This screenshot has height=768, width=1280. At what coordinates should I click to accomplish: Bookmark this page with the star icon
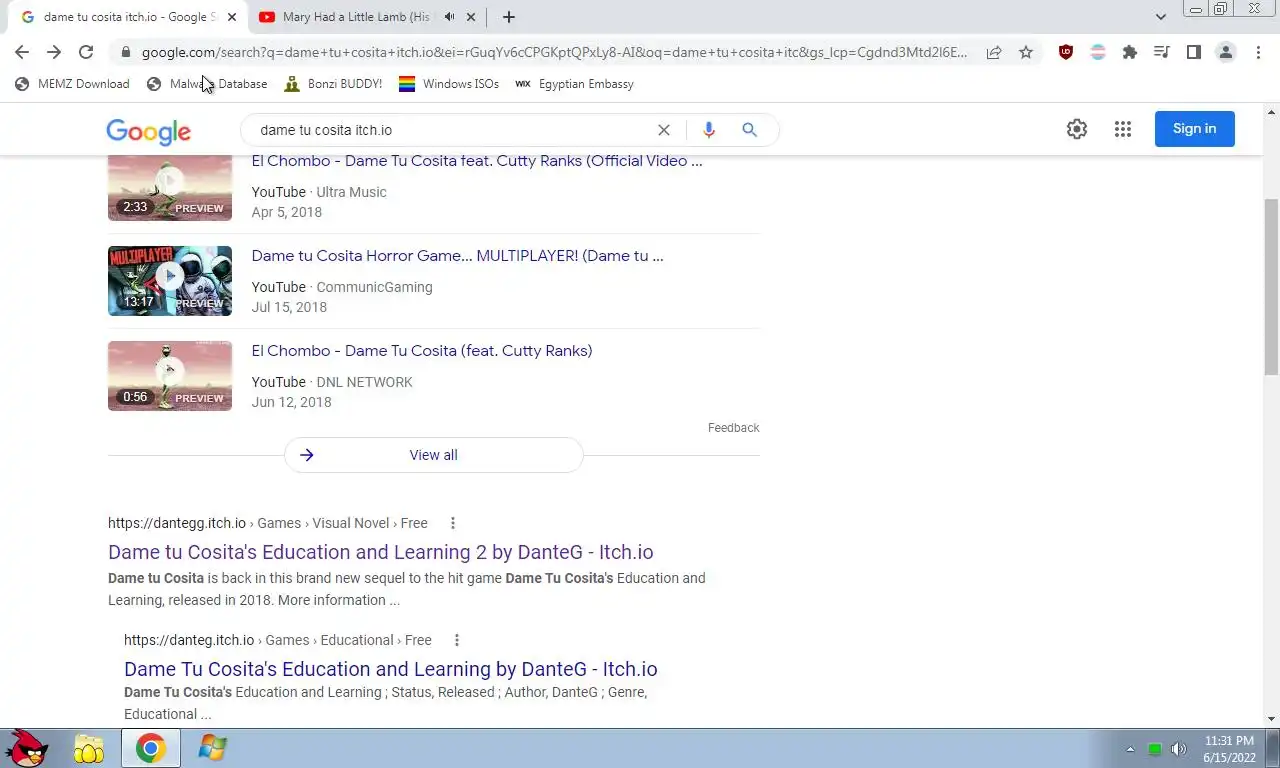1026,52
